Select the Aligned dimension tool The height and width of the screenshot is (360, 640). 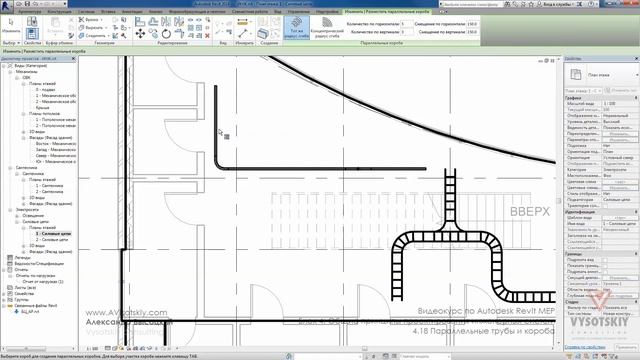pos(242,22)
